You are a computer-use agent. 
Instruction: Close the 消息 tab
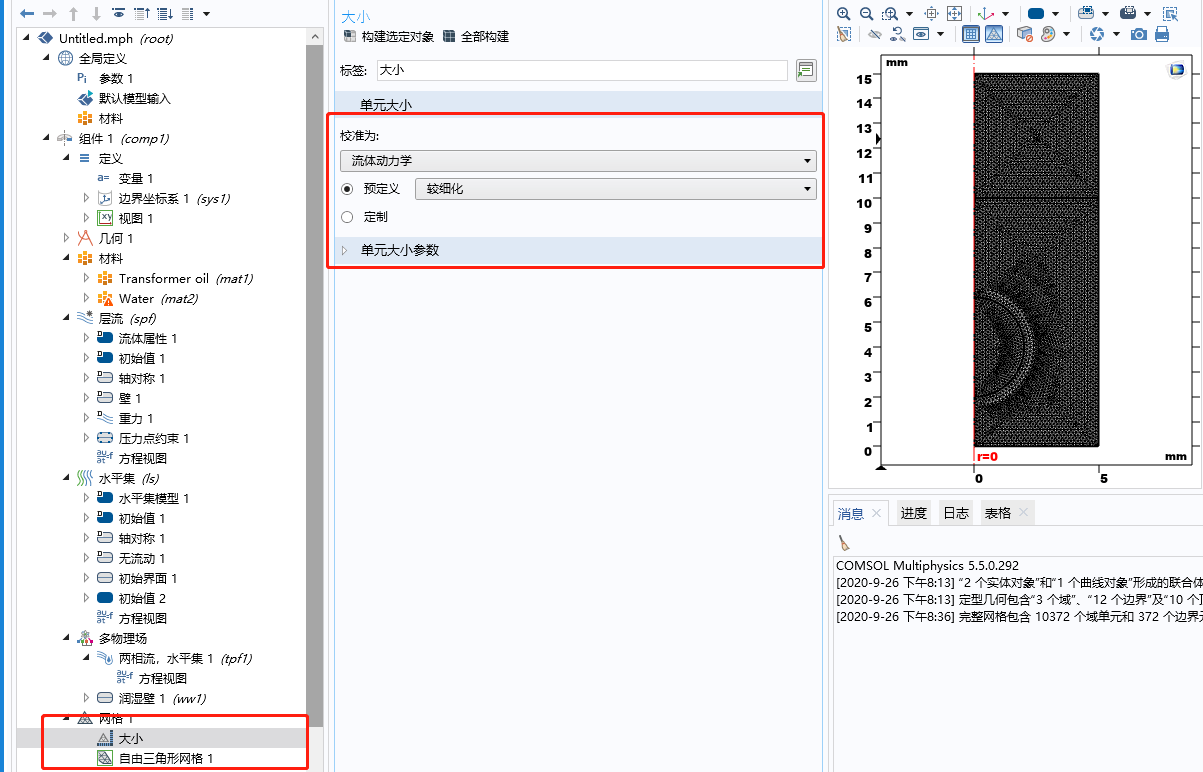pos(877,513)
